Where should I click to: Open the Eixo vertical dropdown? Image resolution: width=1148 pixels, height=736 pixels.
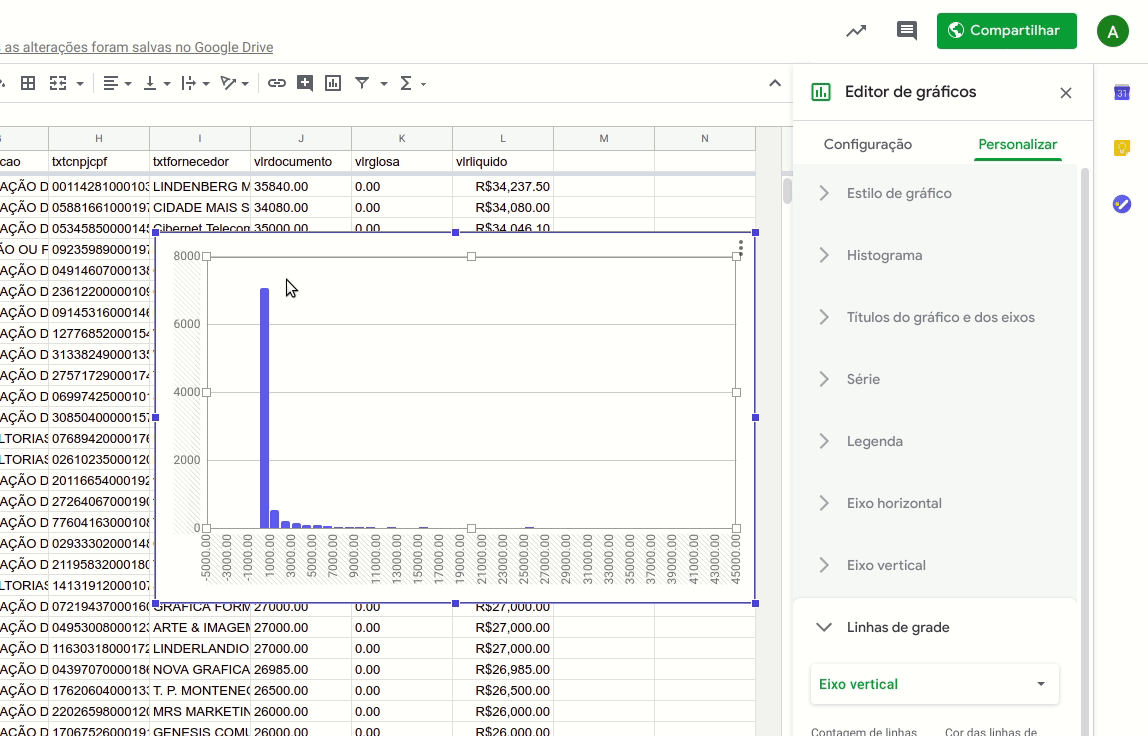coord(934,684)
